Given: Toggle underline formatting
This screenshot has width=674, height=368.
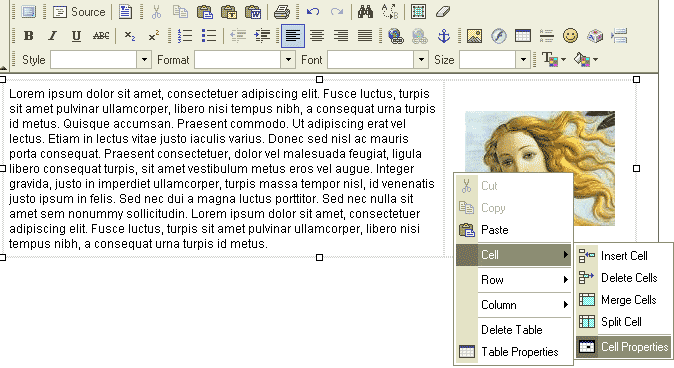Looking at the screenshot, I should [x=77, y=36].
